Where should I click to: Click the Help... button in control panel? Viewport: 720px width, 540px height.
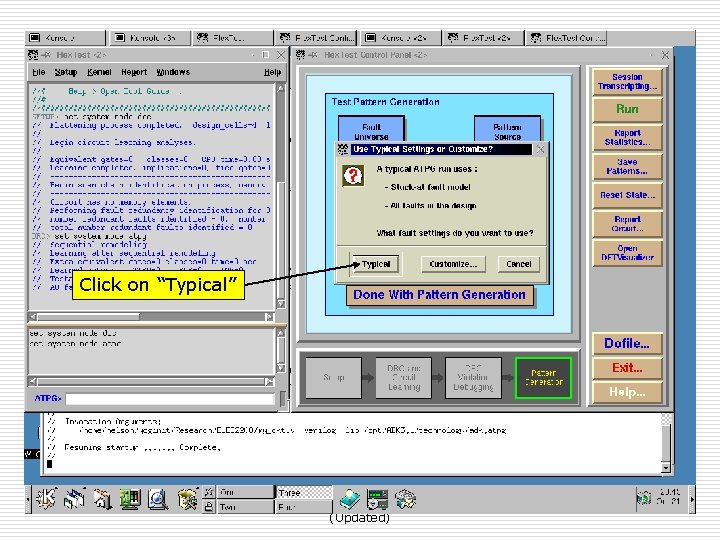coord(627,392)
